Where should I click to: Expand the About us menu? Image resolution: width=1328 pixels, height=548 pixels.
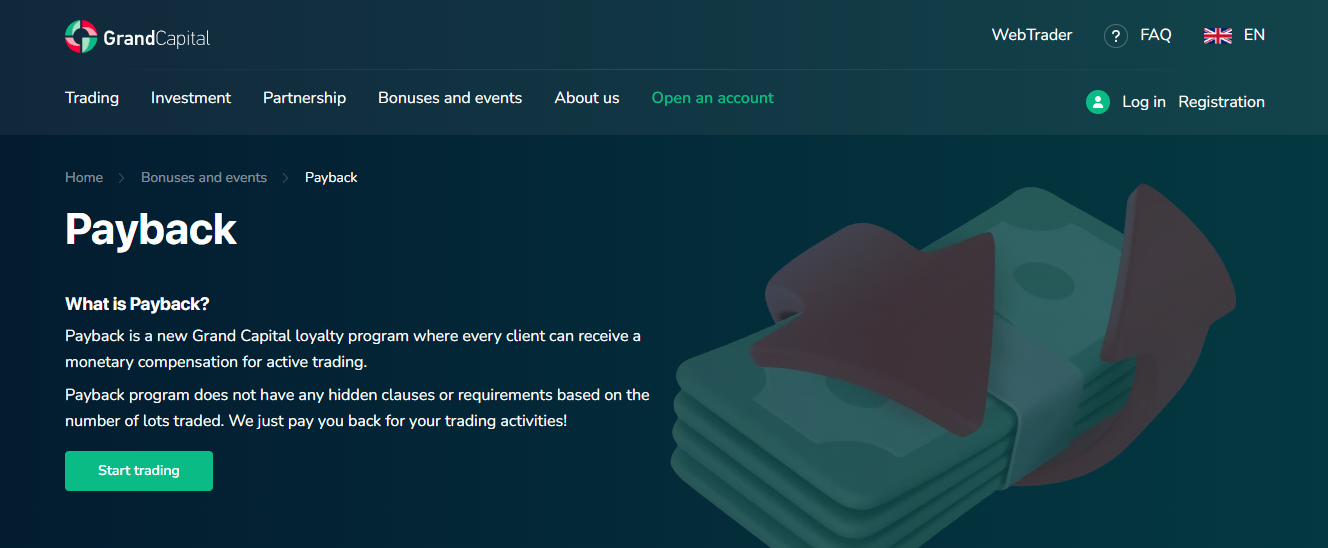587,98
